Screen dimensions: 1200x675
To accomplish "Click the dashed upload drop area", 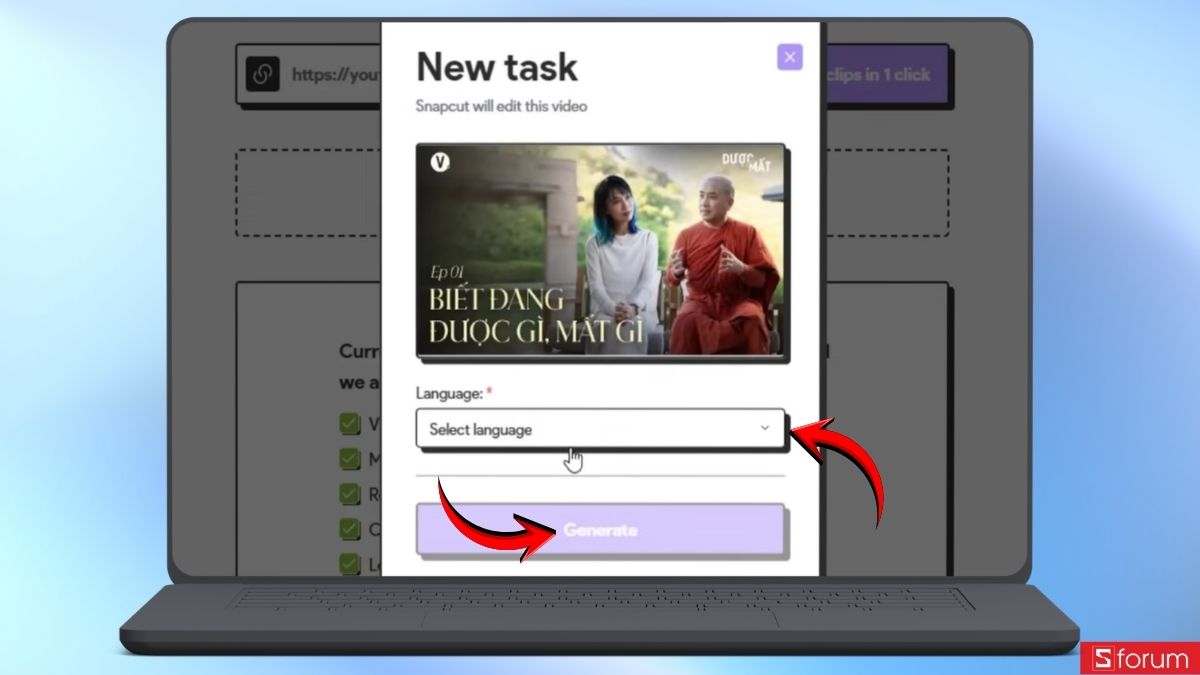I will (592, 193).
